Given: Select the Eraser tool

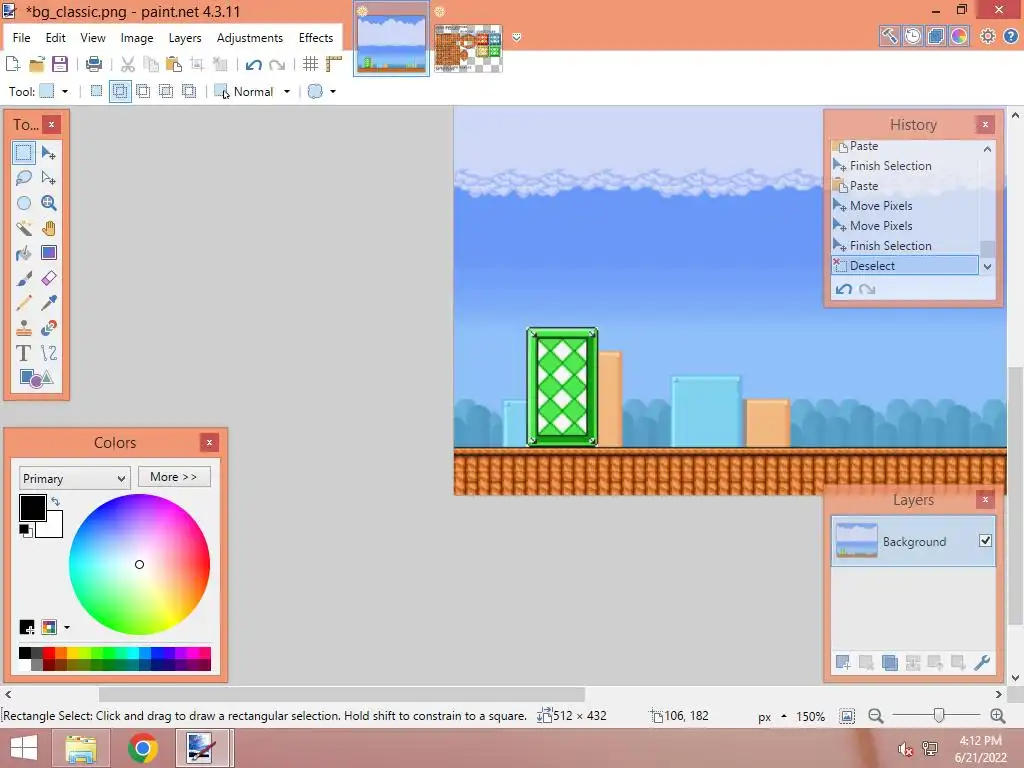Looking at the screenshot, I should 48,278.
